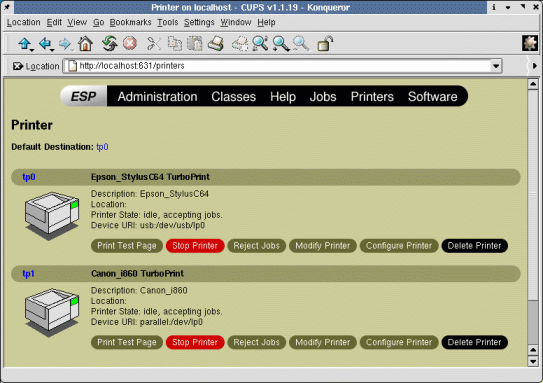Print Test Page for the Epson printer

point(127,246)
